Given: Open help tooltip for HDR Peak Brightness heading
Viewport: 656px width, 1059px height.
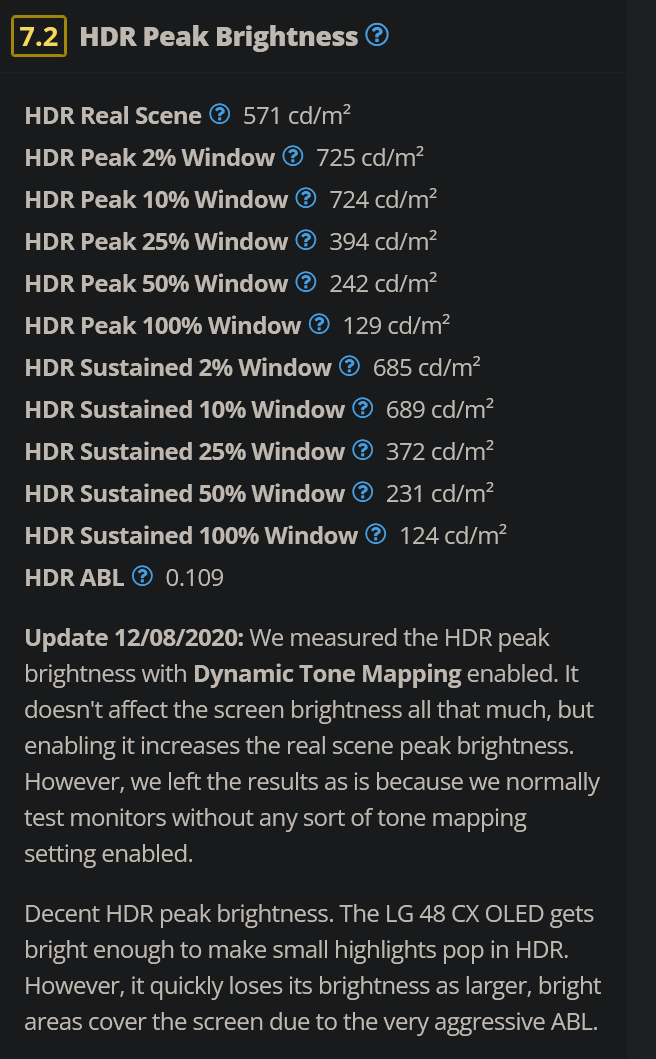Looking at the screenshot, I should 378,36.
